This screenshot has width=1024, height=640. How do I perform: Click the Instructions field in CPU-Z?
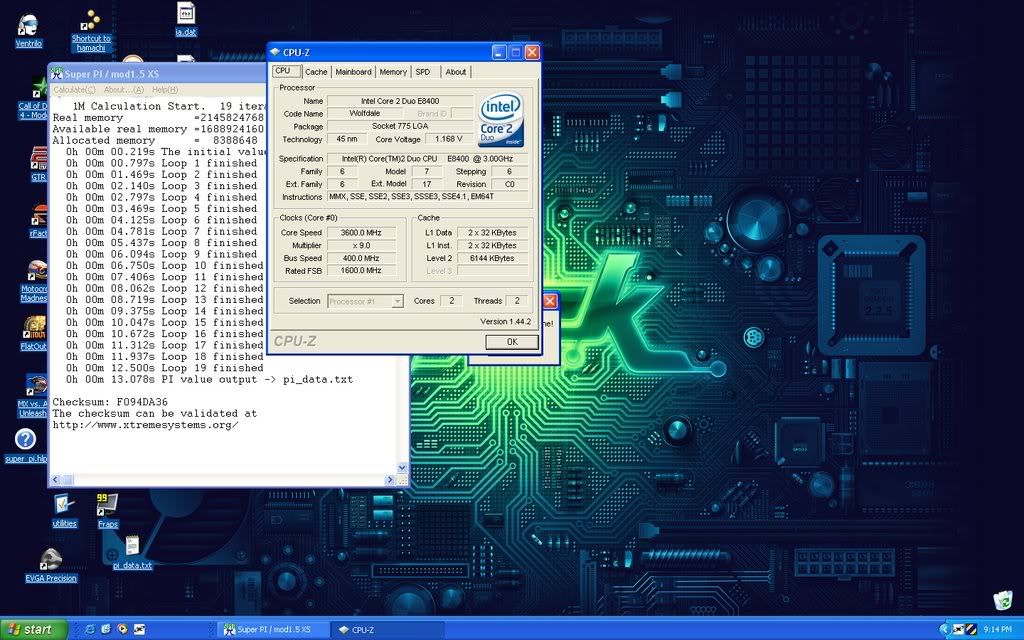(427, 197)
